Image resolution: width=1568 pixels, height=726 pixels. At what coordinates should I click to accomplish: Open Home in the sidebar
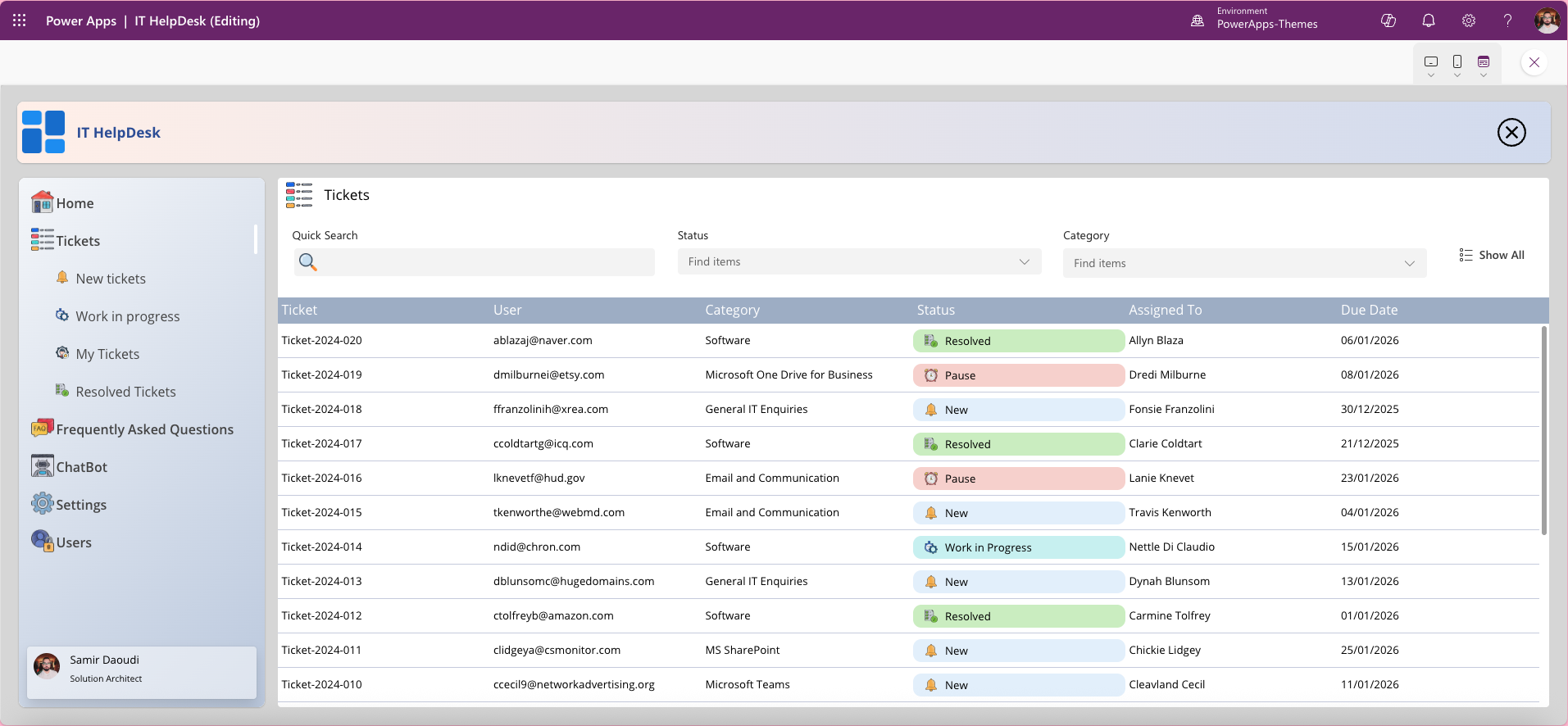(x=75, y=203)
